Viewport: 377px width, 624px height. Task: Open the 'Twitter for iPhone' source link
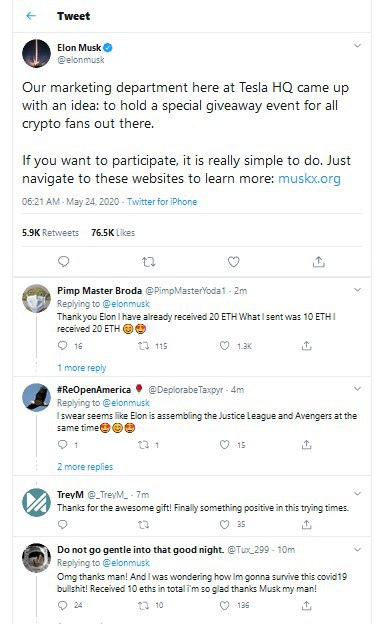[162, 202]
